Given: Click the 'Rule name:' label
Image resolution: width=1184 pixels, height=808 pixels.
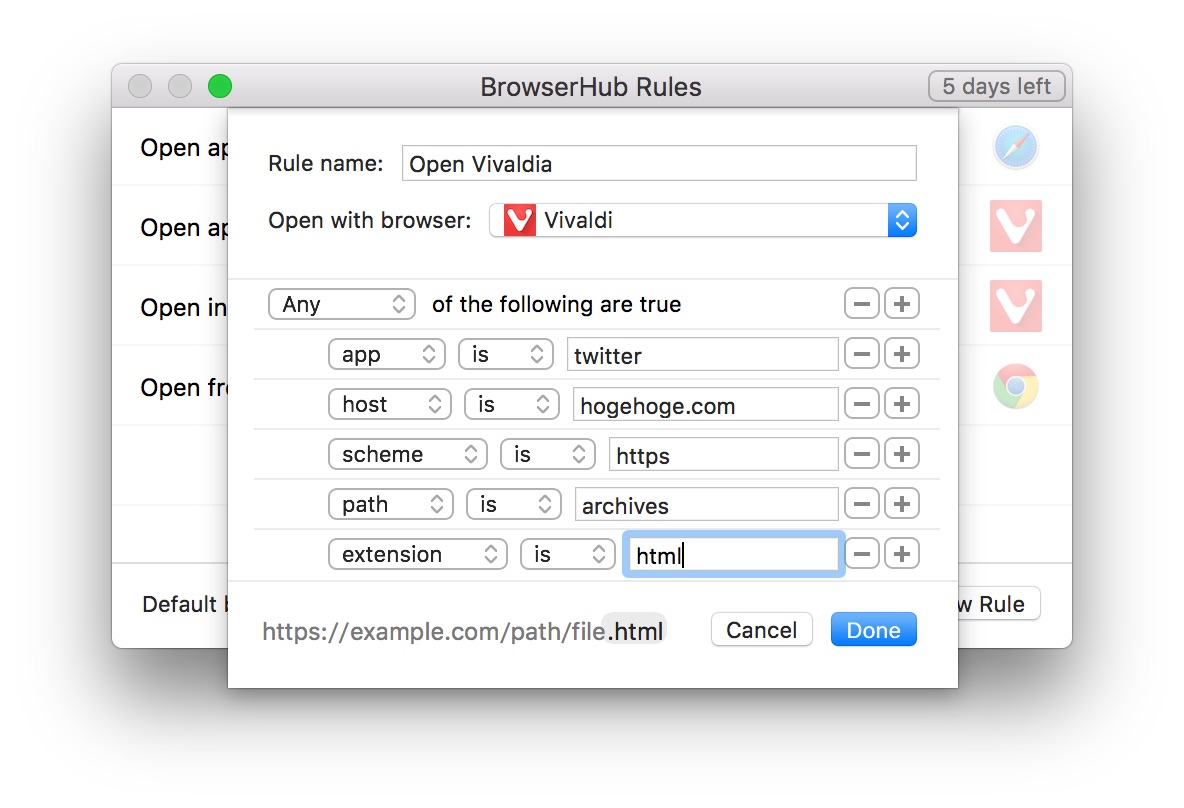Looking at the screenshot, I should pyautogui.click(x=325, y=163).
